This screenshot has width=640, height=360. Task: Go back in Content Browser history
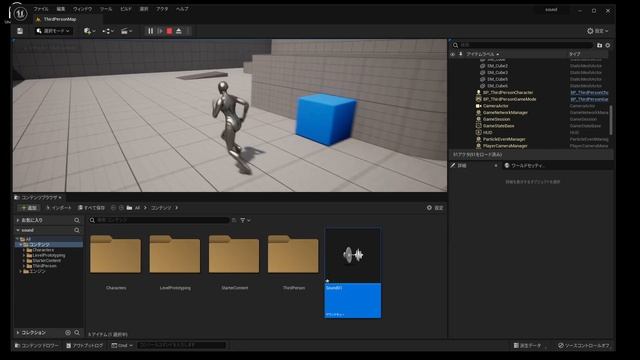(113, 208)
